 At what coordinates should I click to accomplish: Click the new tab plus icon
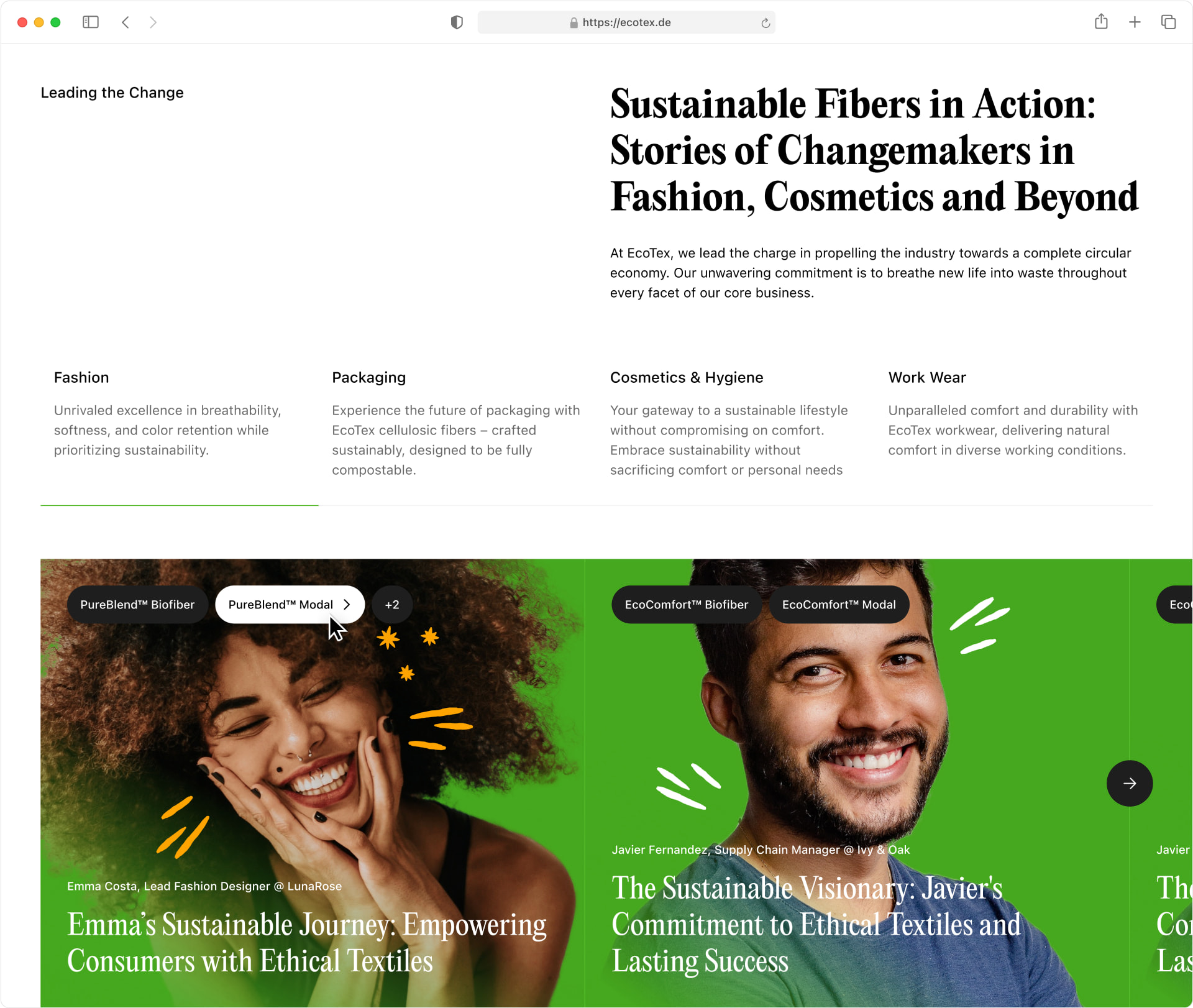(x=1136, y=22)
